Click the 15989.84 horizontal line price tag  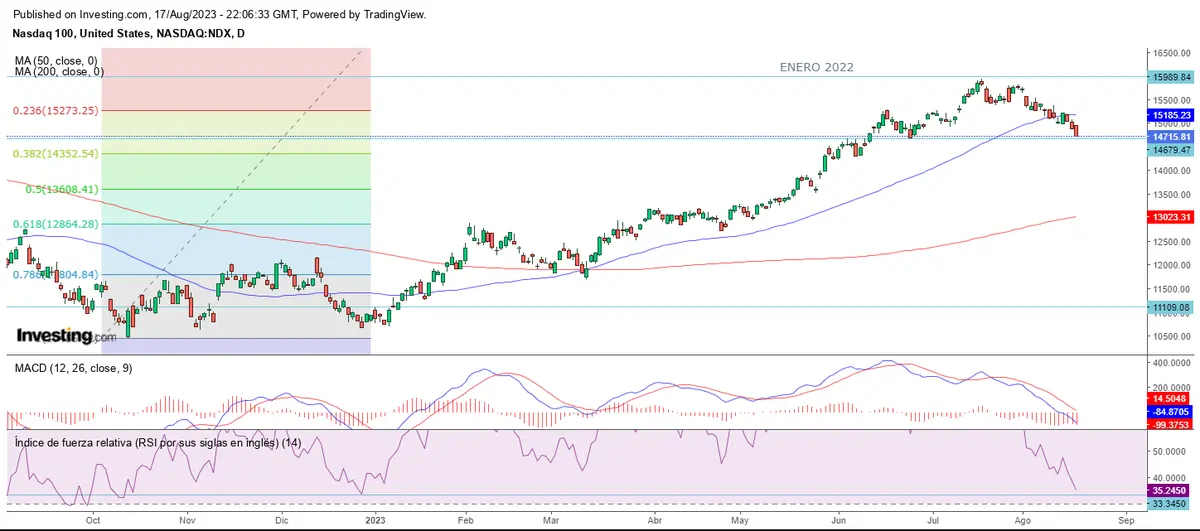(x=1172, y=77)
